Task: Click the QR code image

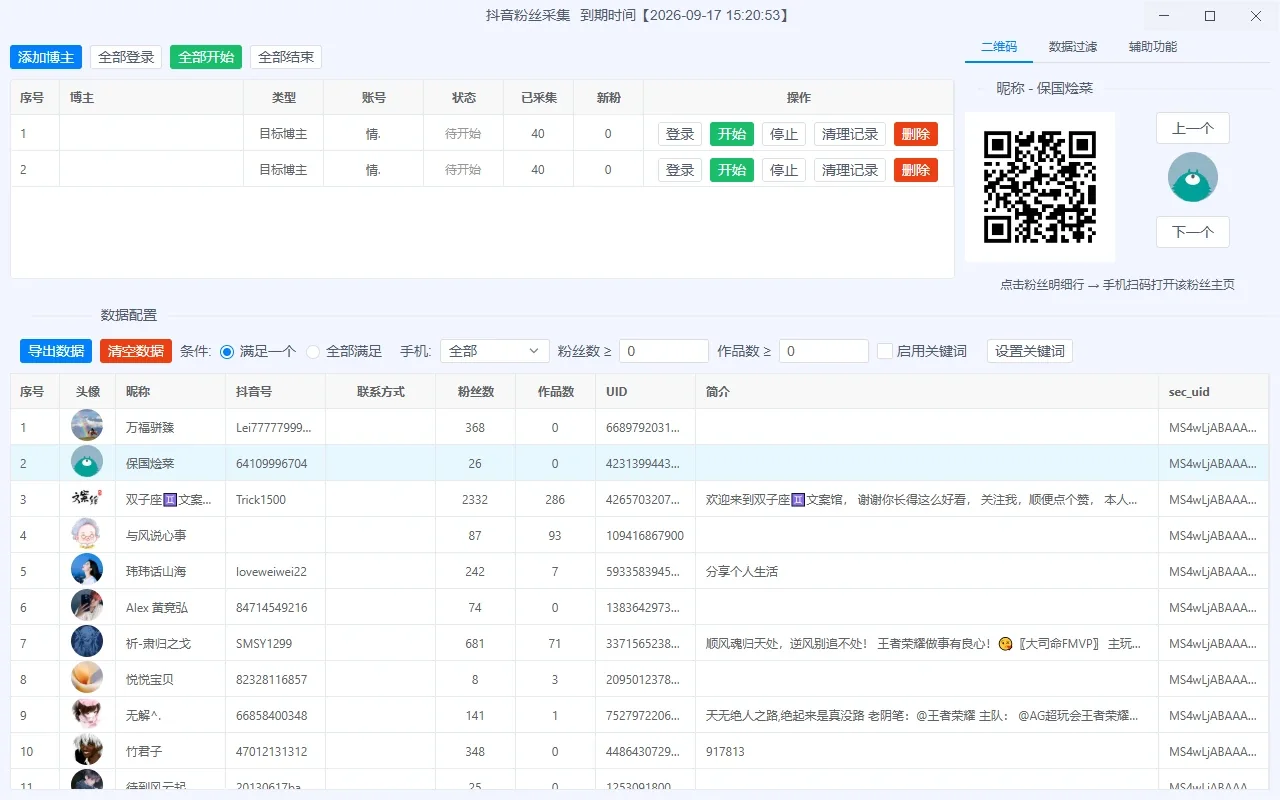Action: coord(1040,187)
